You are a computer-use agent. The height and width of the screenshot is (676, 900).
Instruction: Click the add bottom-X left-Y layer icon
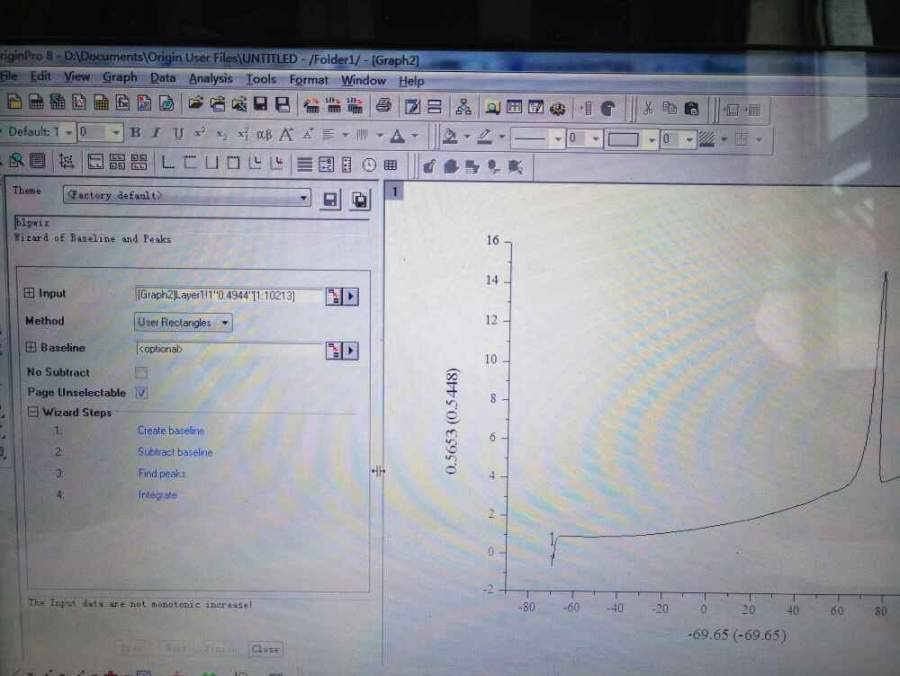[168, 162]
